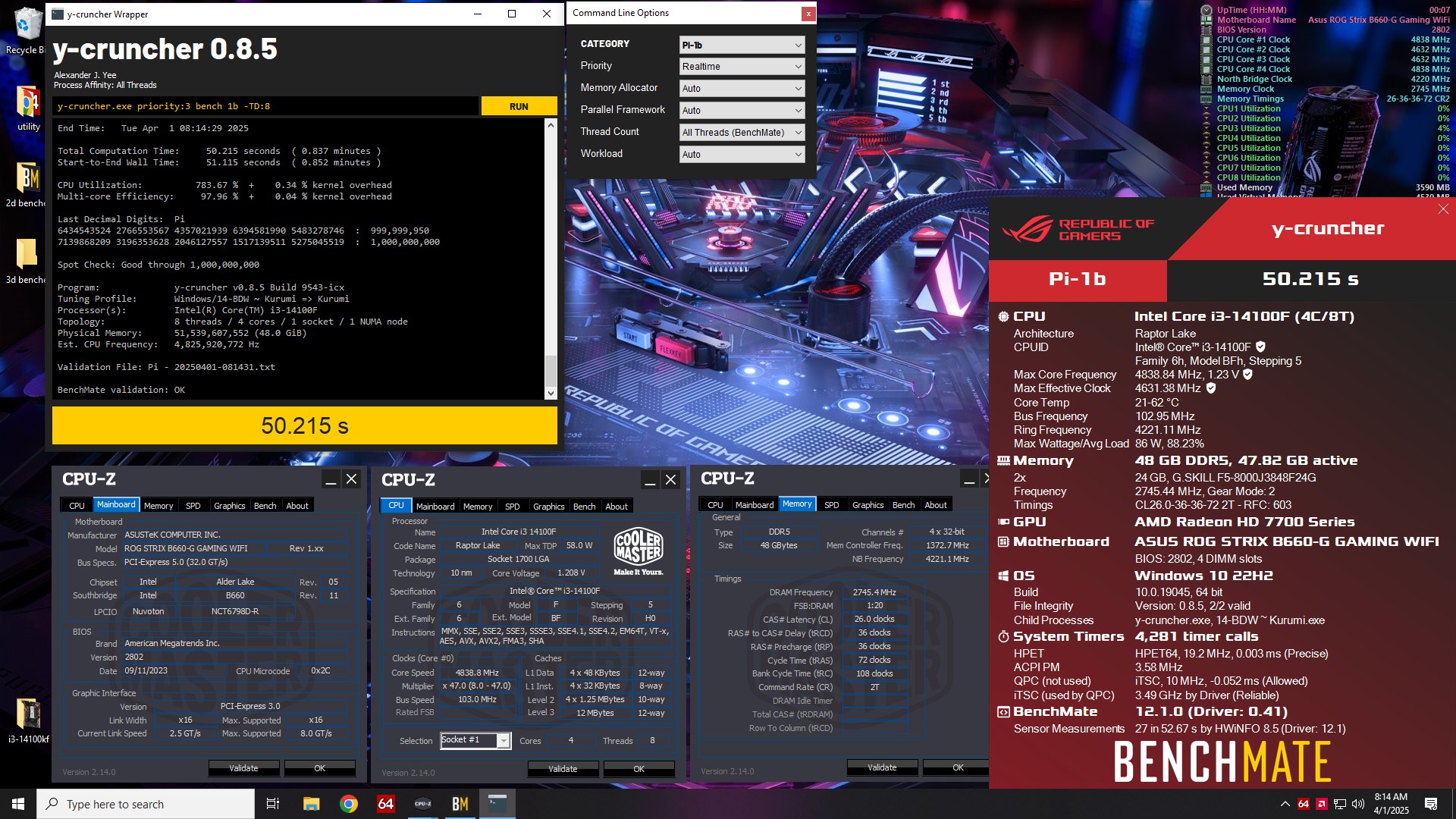Open About tab in the Memory CPU-Z window

click(936, 505)
